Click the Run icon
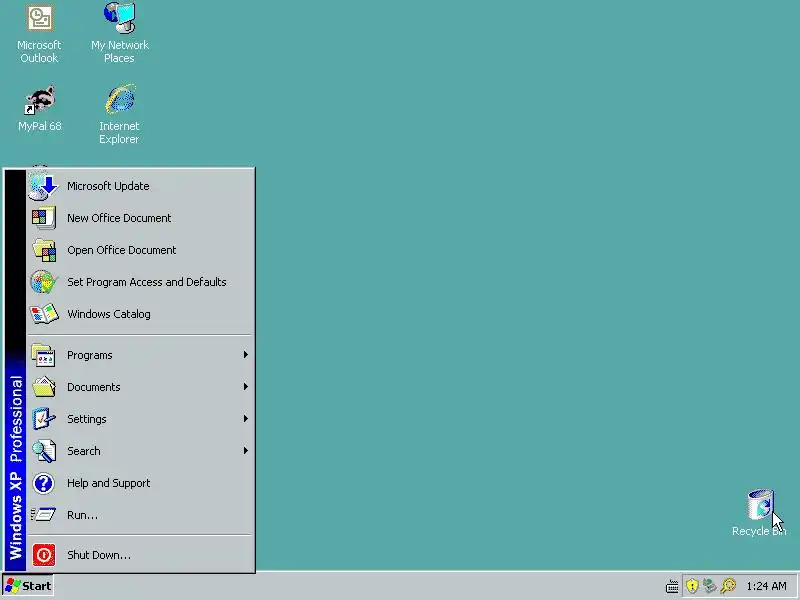This screenshot has height=600, width=800. click(43, 514)
